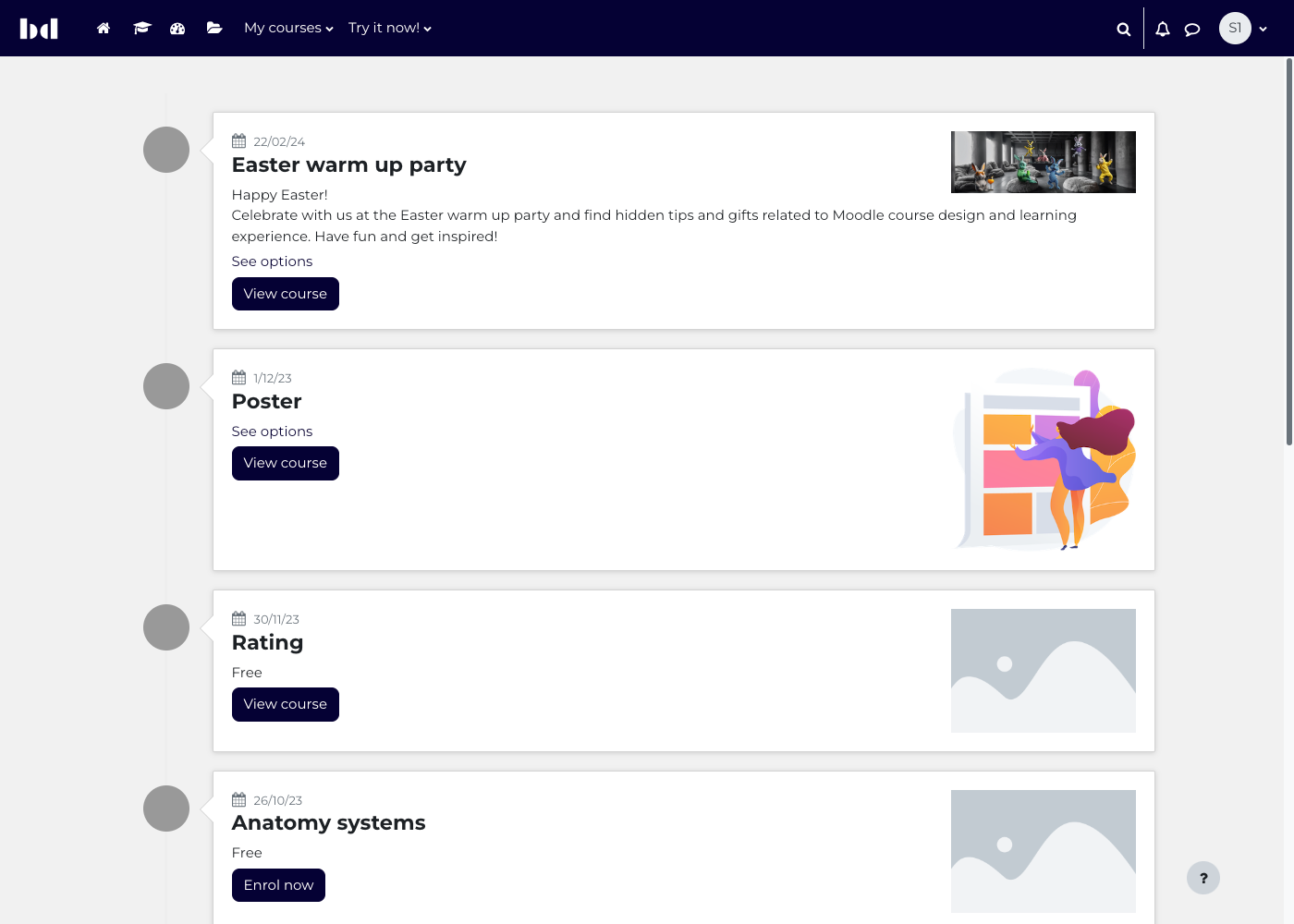Image resolution: width=1294 pixels, height=924 pixels.
Task: Click the 26/10/23 date text
Action: [278, 801]
